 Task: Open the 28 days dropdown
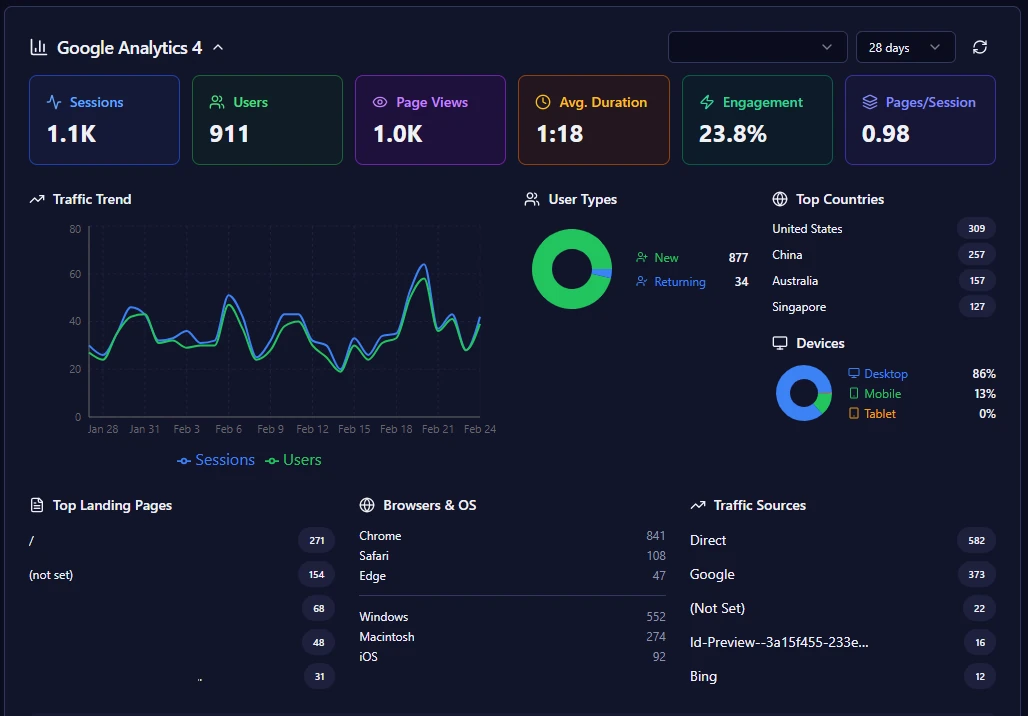904,47
